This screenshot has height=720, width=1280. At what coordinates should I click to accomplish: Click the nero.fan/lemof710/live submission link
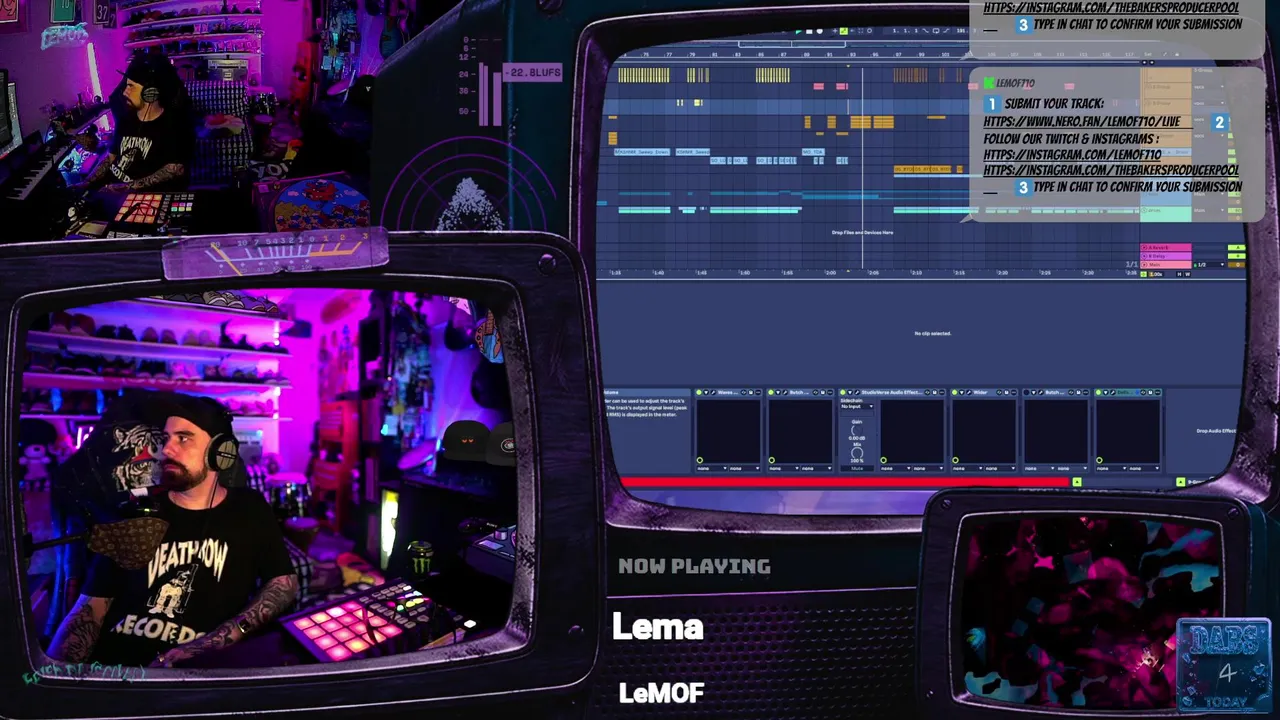point(1082,121)
